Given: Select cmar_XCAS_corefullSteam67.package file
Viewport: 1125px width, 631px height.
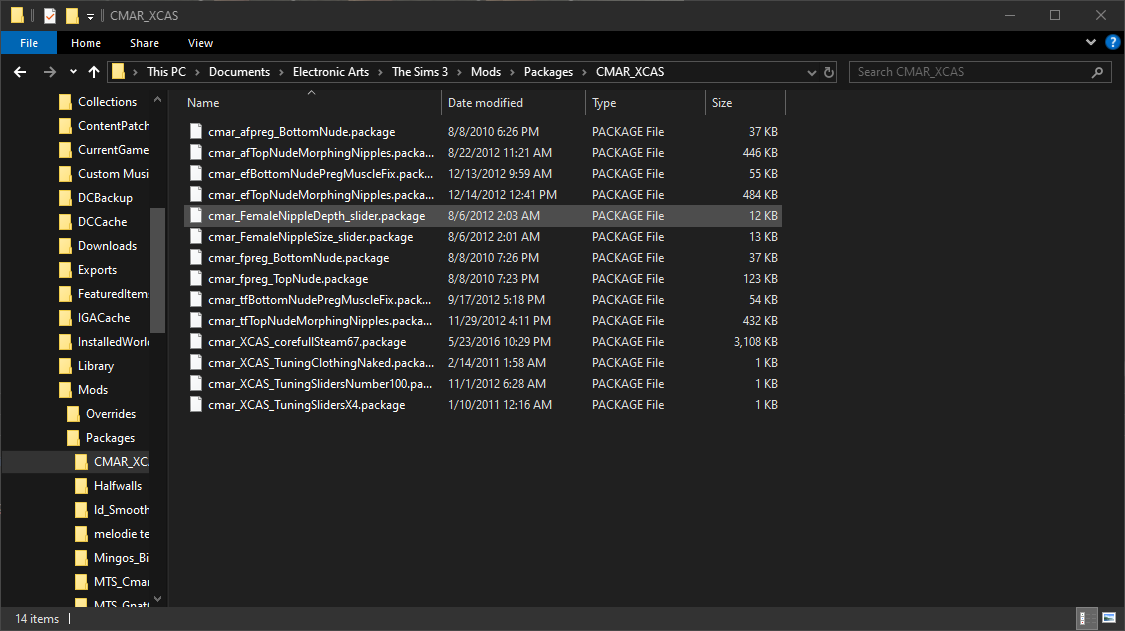Looking at the screenshot, I should 307,342.
